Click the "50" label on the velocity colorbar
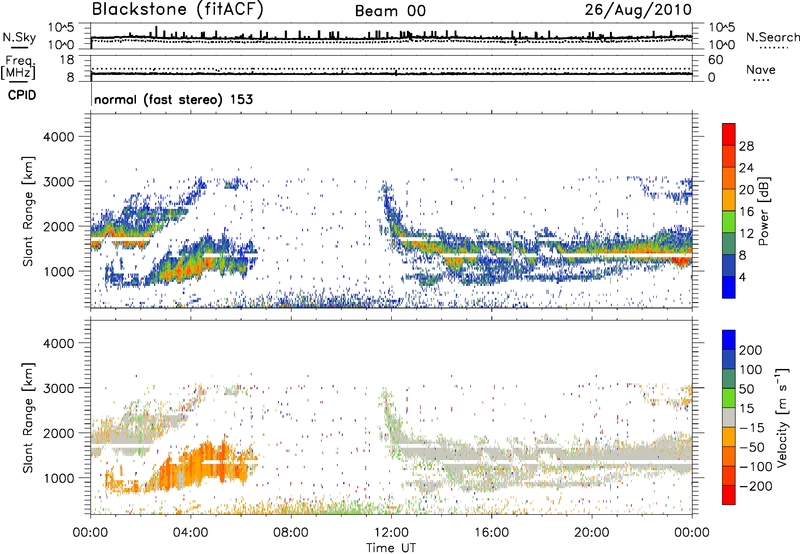Image resolution: width=800 pixels, height=554 pixels. [746, 389]
